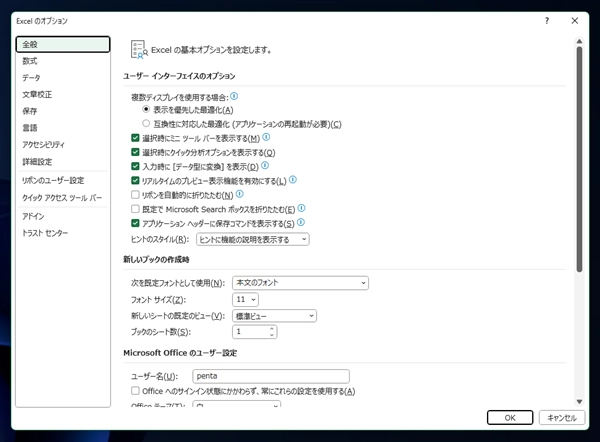Select 全般 category in sidebar
Screen dimensions: 600x442
63,44
